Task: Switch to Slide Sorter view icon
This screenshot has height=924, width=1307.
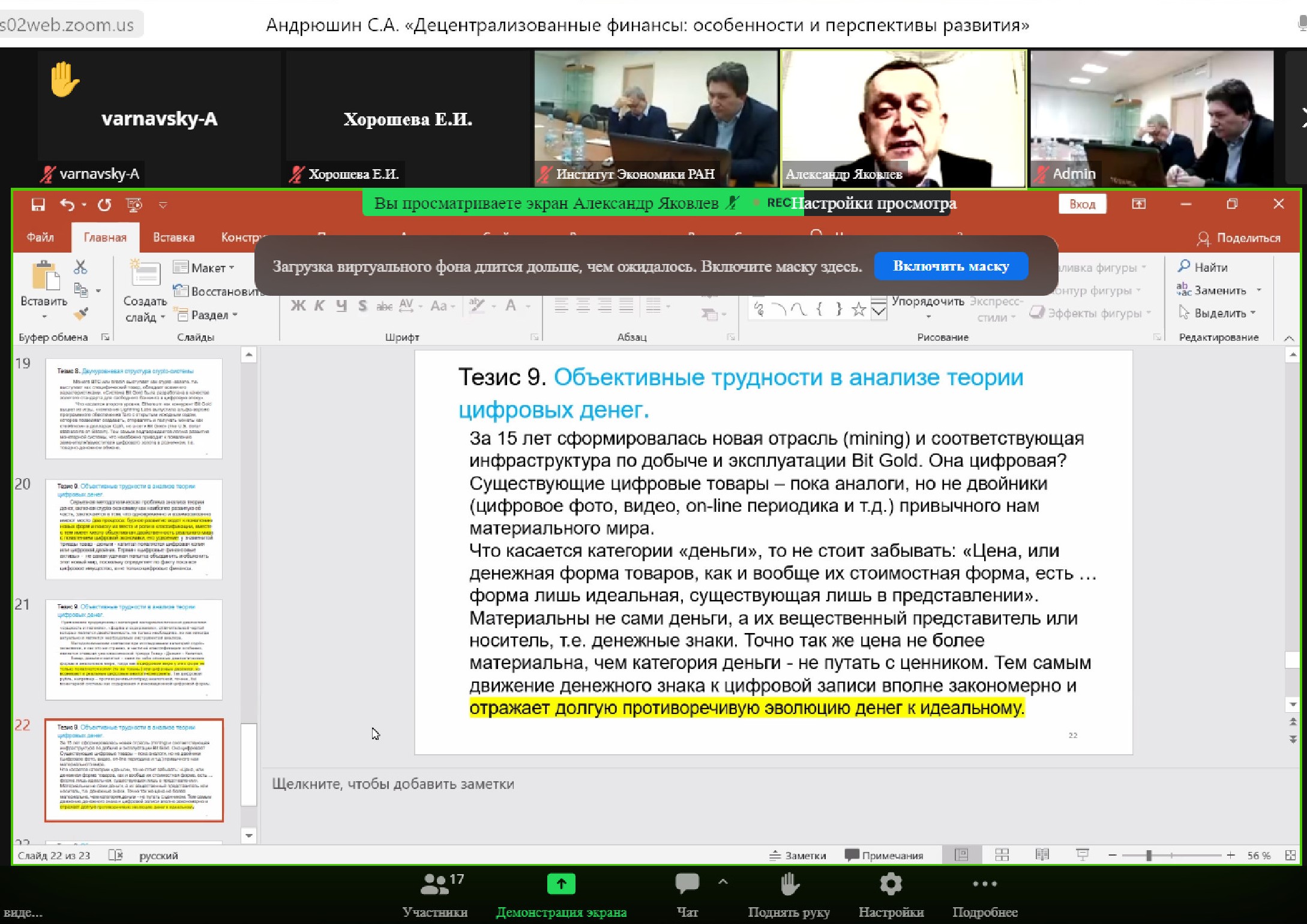Action: (1002, 855)
